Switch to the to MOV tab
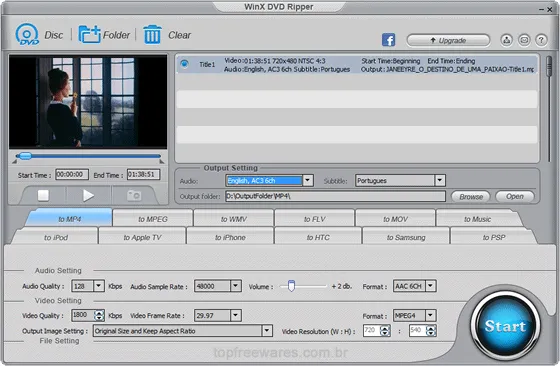560x366 pixels. pyautogui.click(x=395, y=219)
